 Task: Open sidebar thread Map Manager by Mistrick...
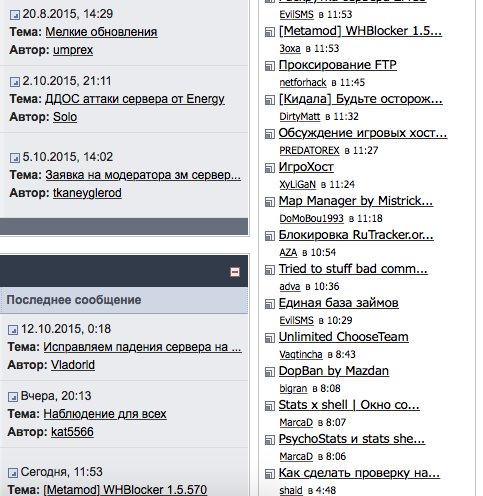pos(356,201)
